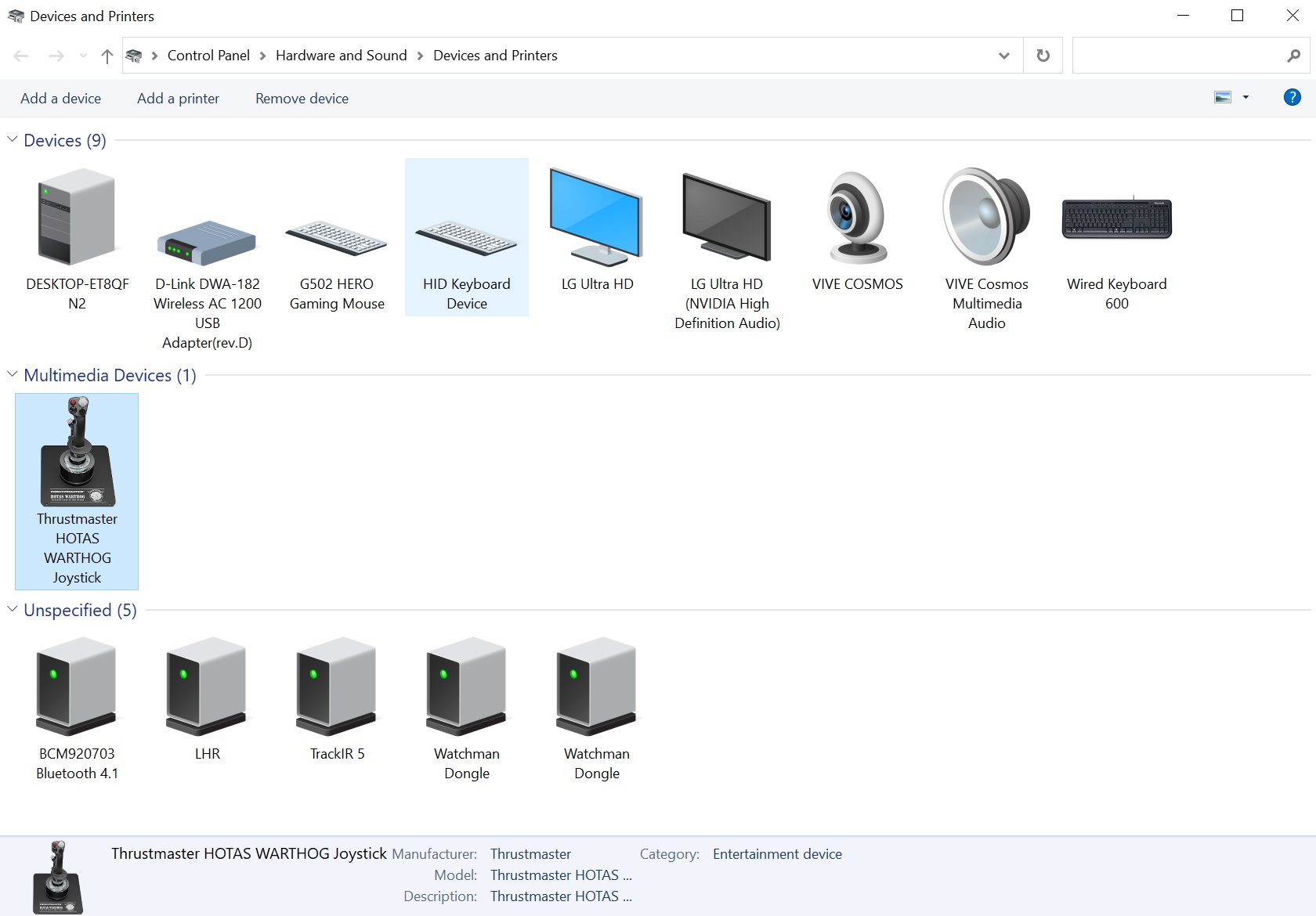Click the Manufacturer value Thrustmaster
This screenshot has width=1316, height=916.
click(x=530, y=854)
